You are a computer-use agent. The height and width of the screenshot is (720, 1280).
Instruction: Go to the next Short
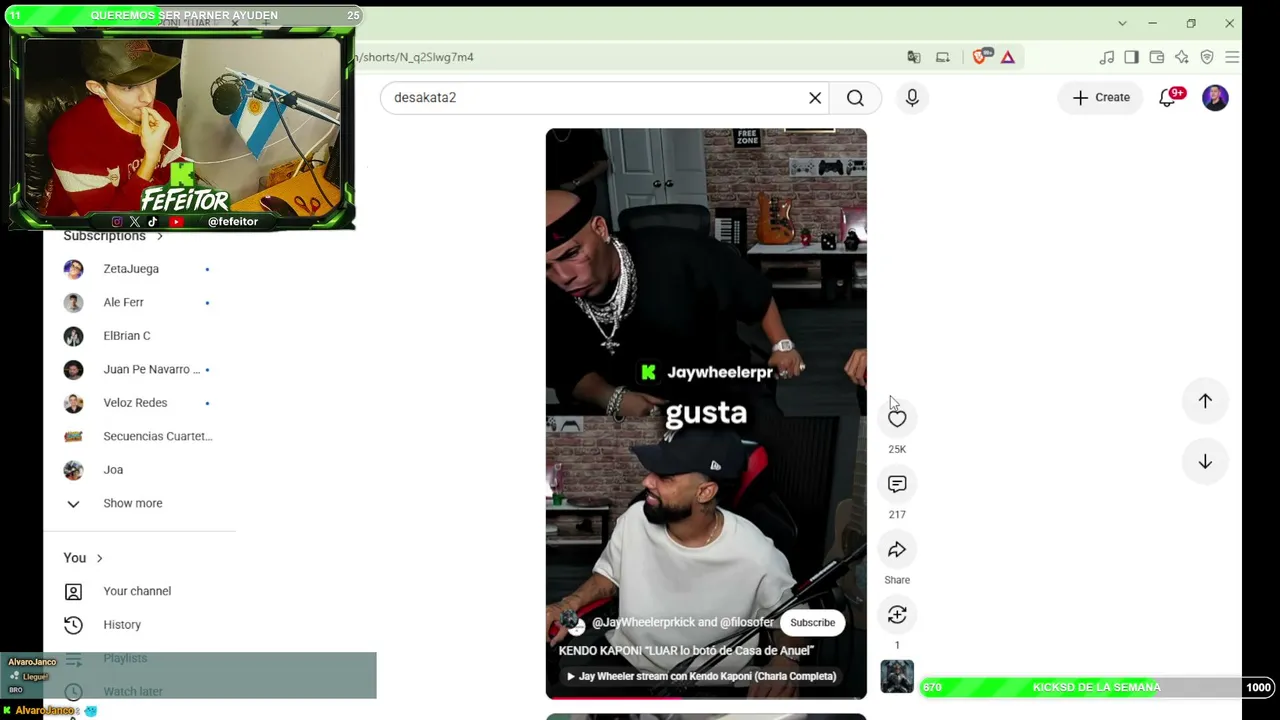[x=1205, y=462]
